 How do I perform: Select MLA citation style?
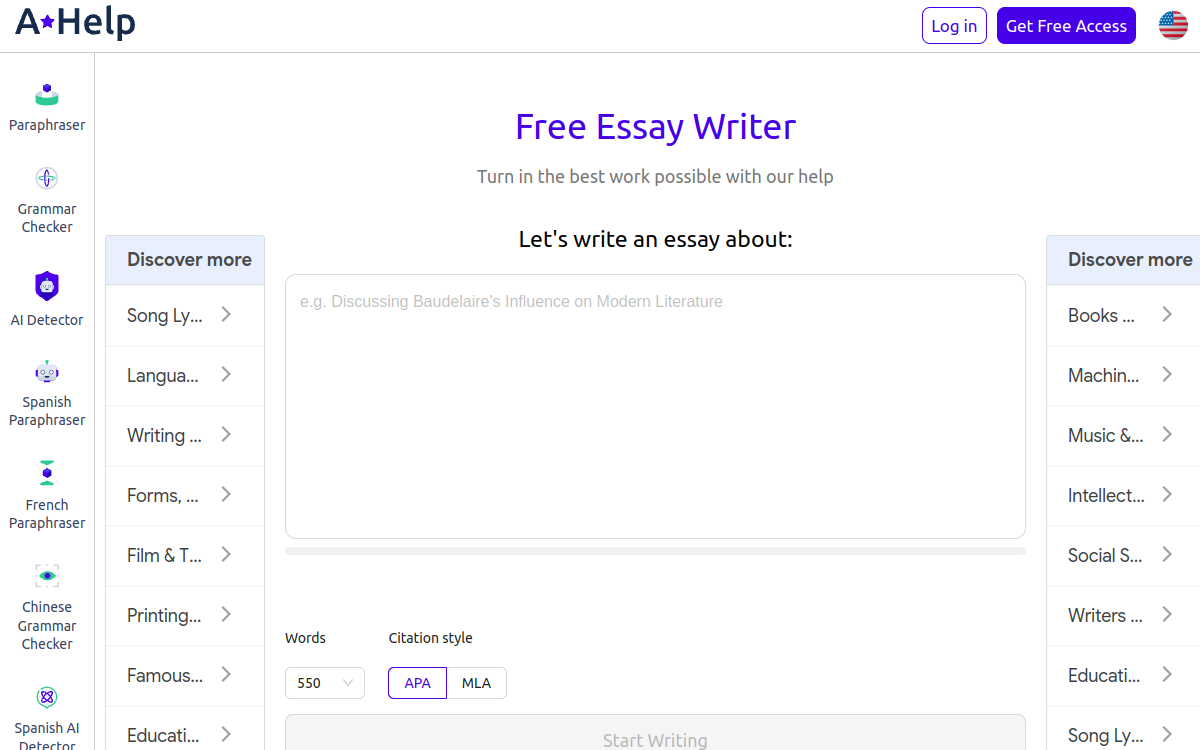click(x=476, y=683)
